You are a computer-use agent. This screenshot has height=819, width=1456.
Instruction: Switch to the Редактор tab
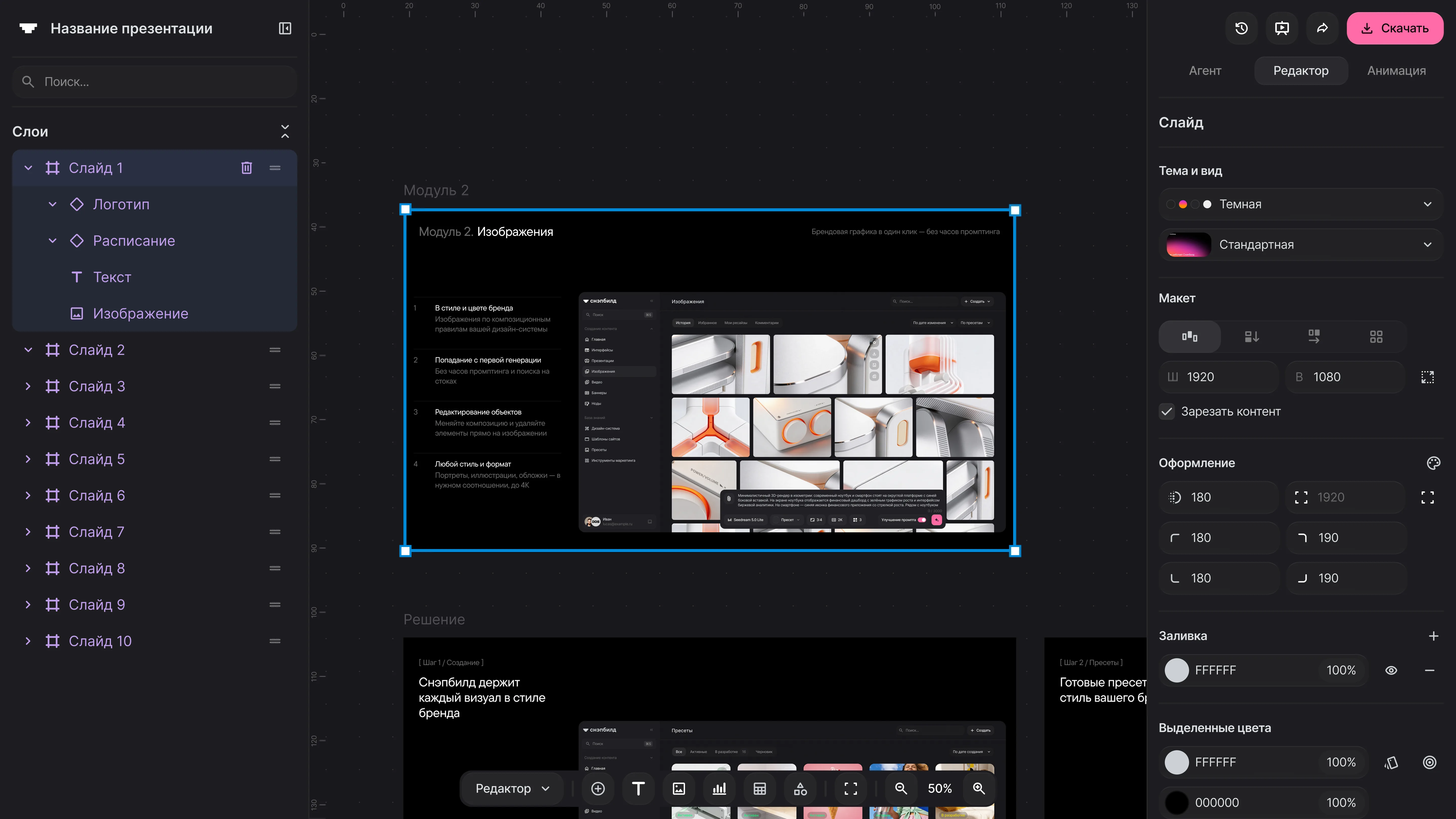1301,71
